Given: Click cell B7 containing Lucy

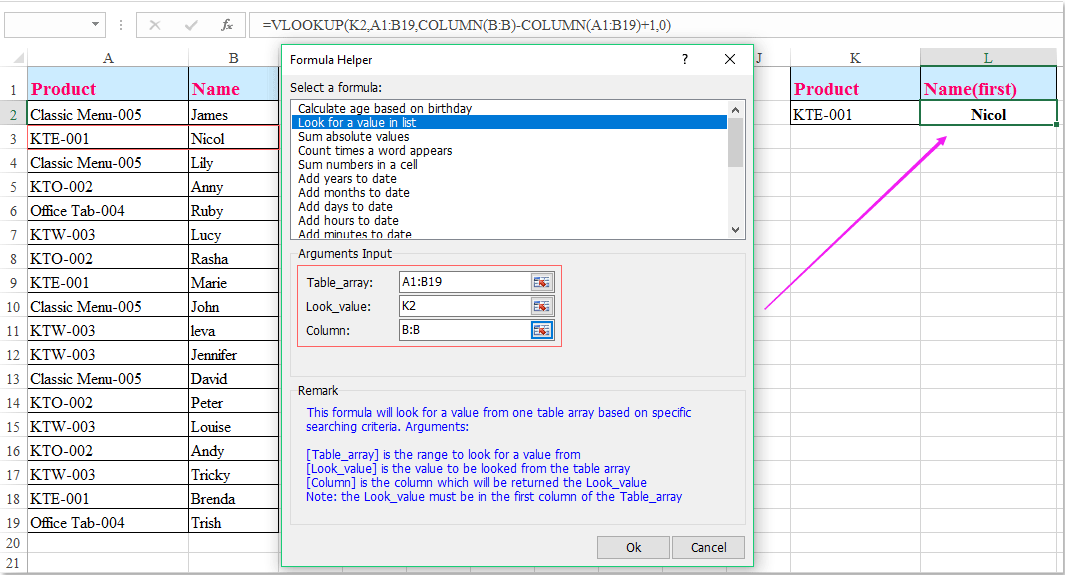Looking at the screenshot, I should 233,235.
